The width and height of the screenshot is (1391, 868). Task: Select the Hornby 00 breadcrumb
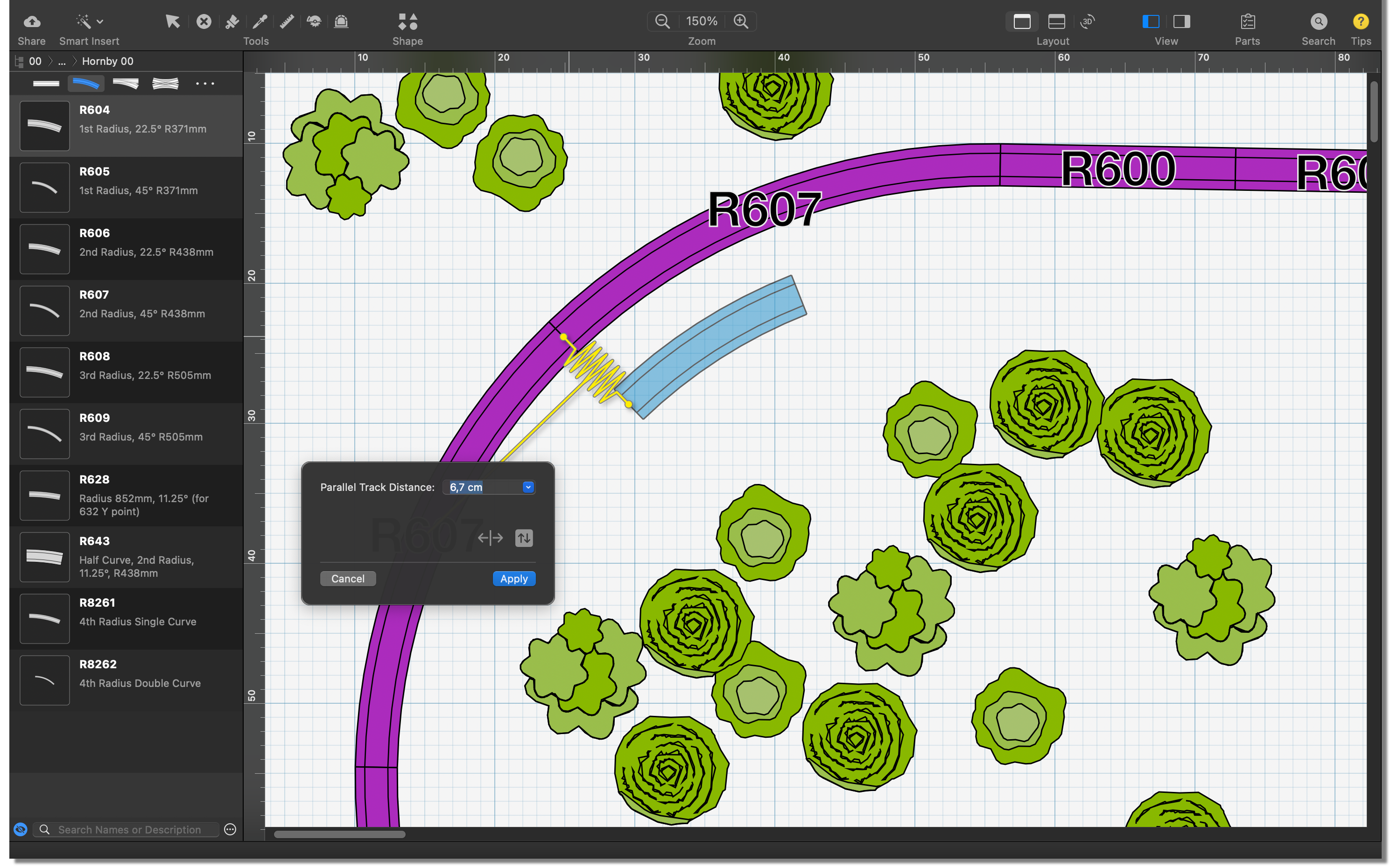pos(107,62)
